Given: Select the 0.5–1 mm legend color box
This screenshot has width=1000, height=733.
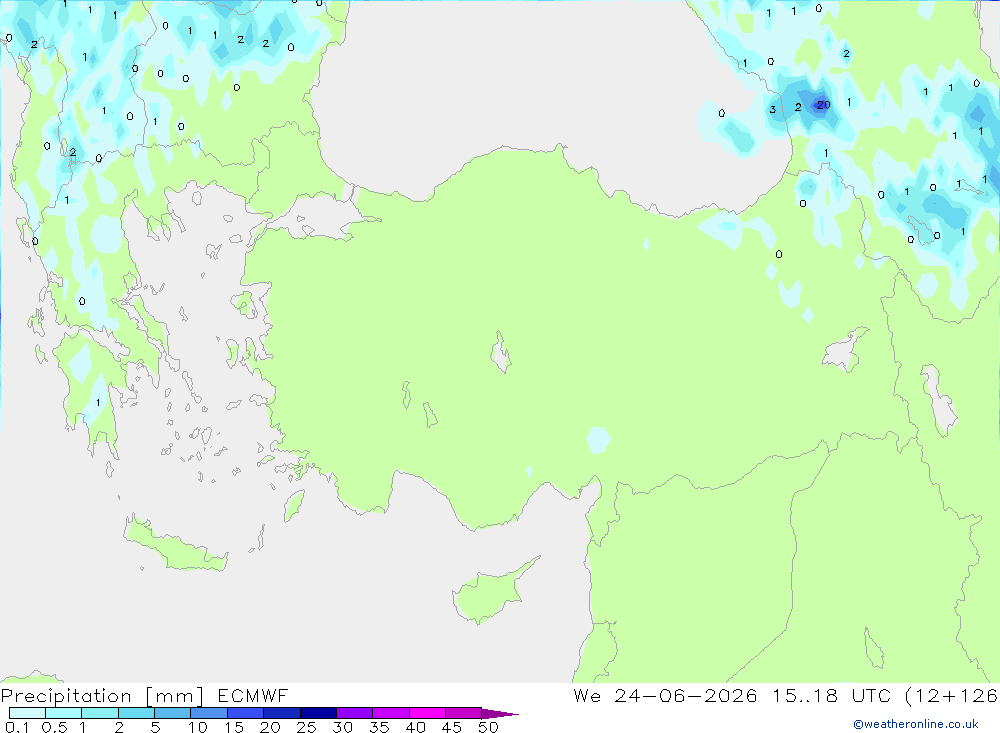Looking at the screenshot, I should (63, 713).
